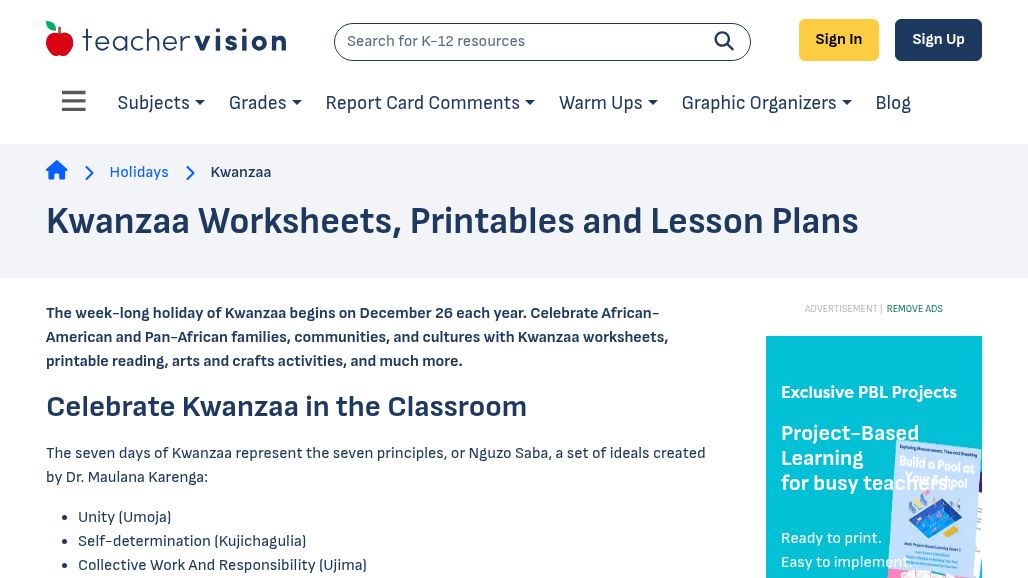1028x578 pixels.
Task: Click the Sign In button
Action: point(838,40)
